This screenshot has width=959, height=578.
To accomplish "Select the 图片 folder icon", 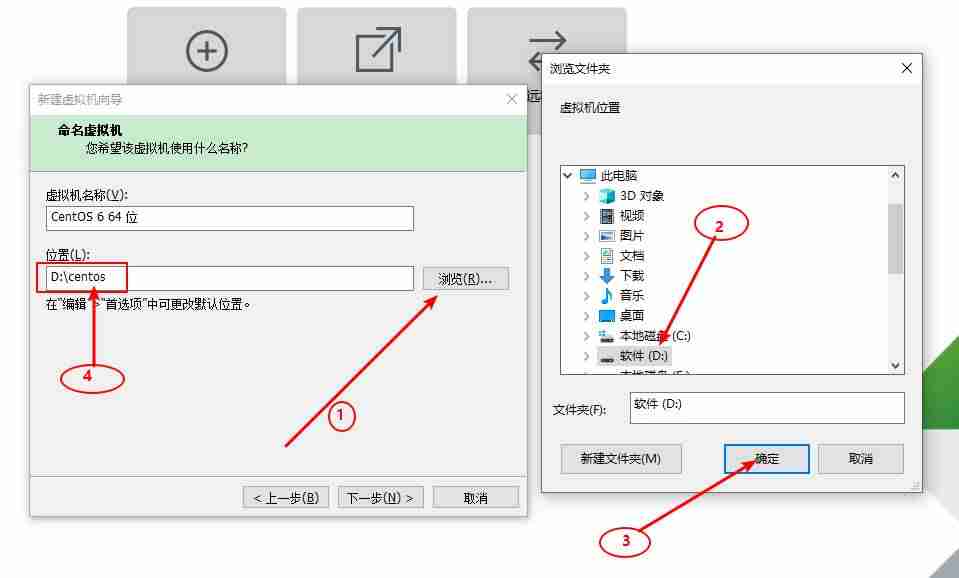I will 607,236.
